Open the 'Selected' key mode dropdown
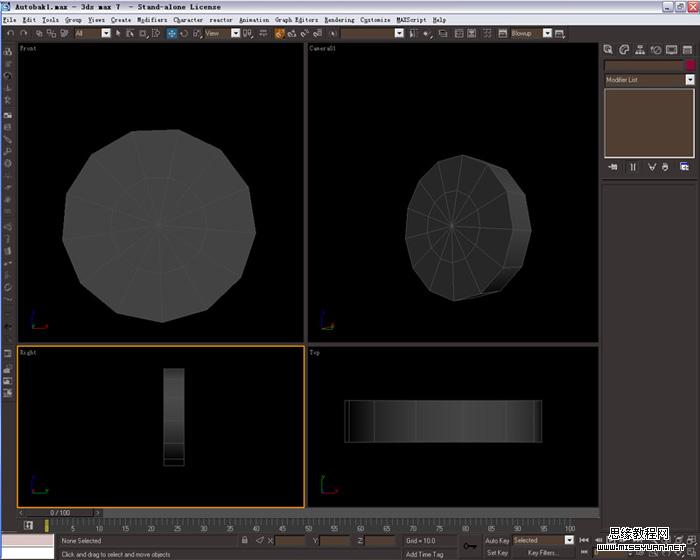Viewport: 700px width, 560px height. pos(569,540)
